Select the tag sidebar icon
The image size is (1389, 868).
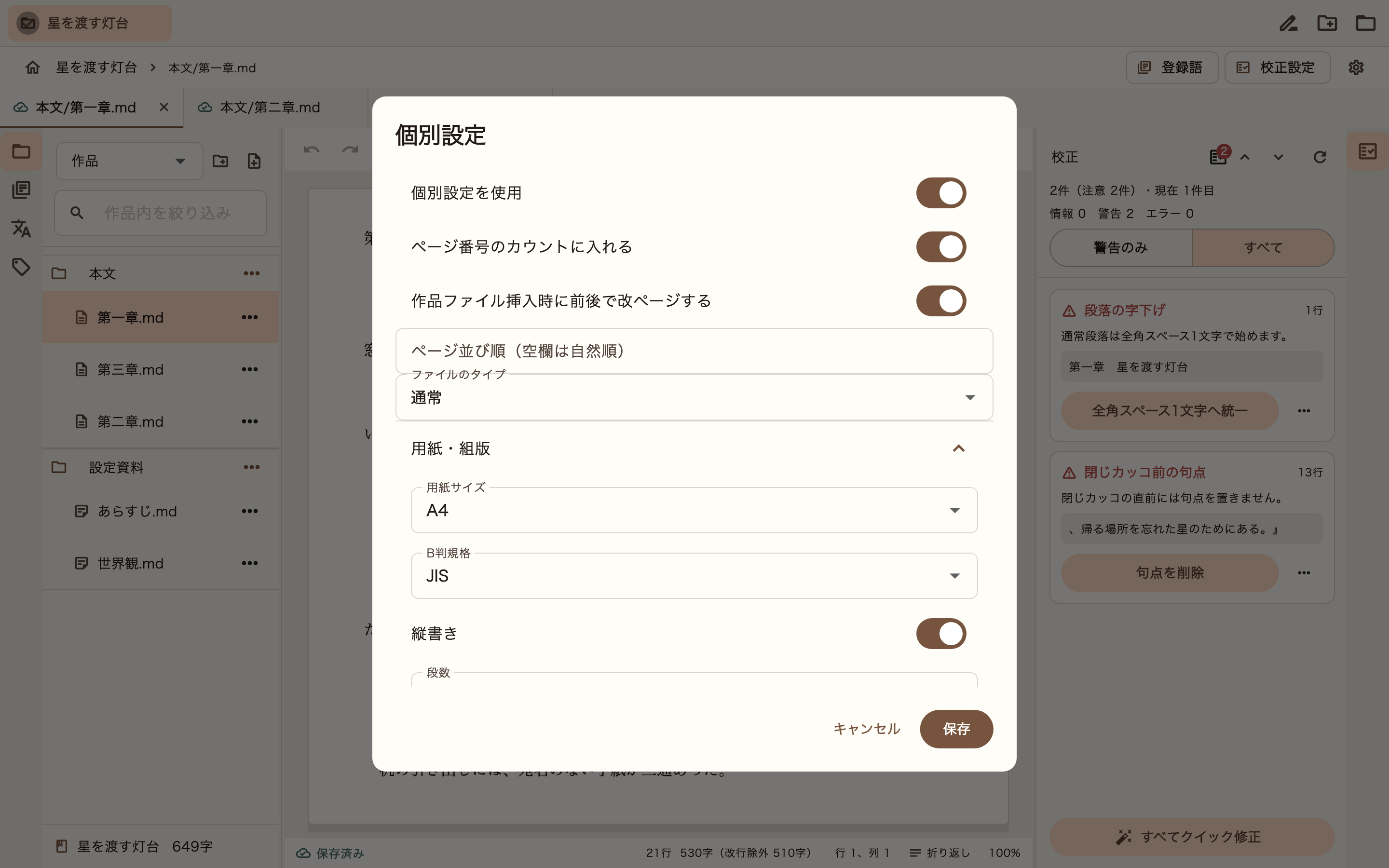coord(21,267)
